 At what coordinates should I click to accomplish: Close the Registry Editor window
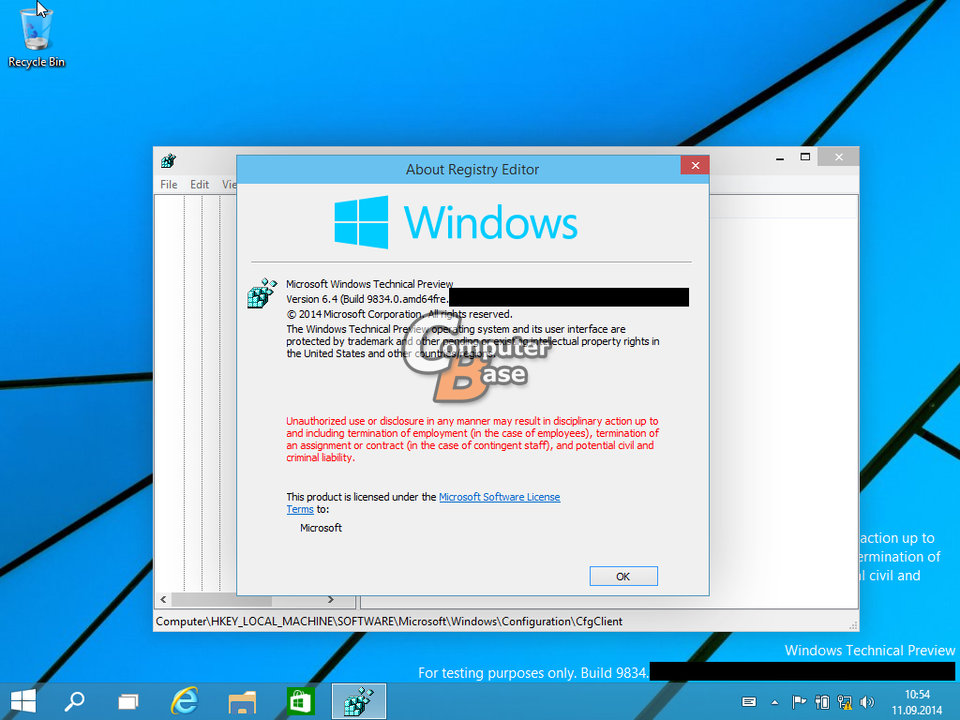838,157
